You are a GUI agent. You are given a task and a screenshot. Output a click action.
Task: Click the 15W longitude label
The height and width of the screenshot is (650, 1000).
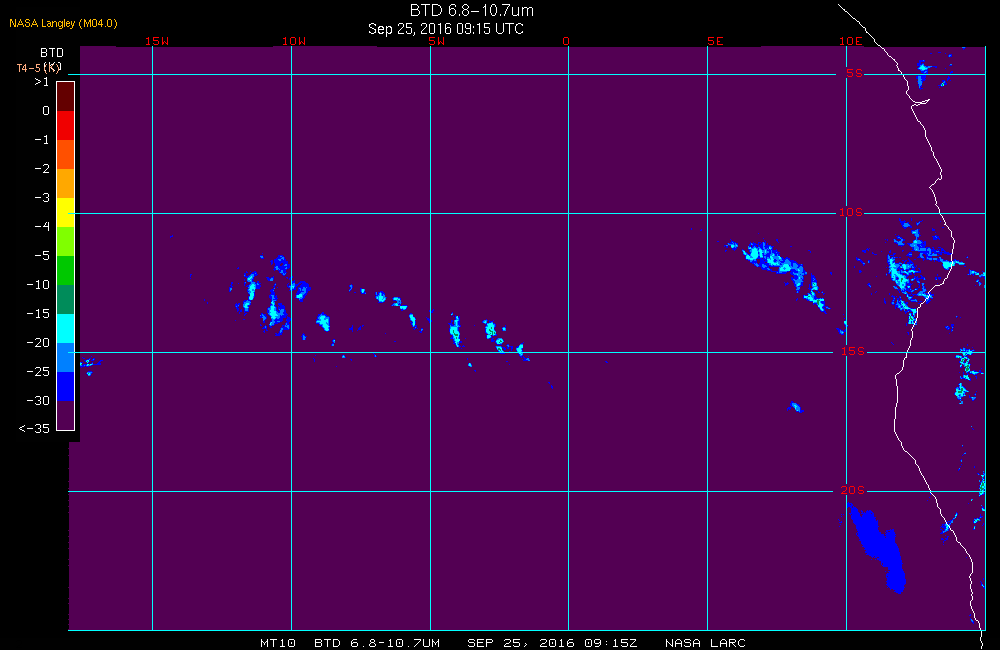click(x=157, y=41)
